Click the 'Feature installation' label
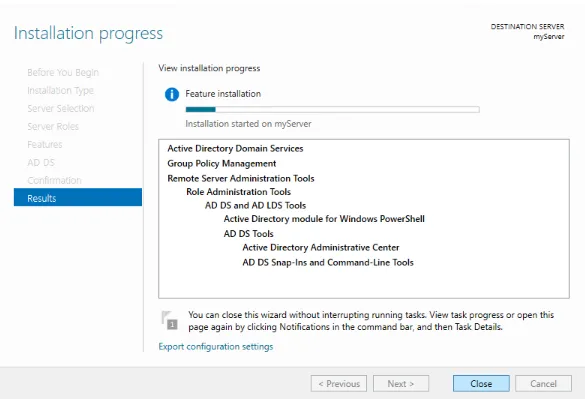585x399 pixels. click(x=223, y=94)
